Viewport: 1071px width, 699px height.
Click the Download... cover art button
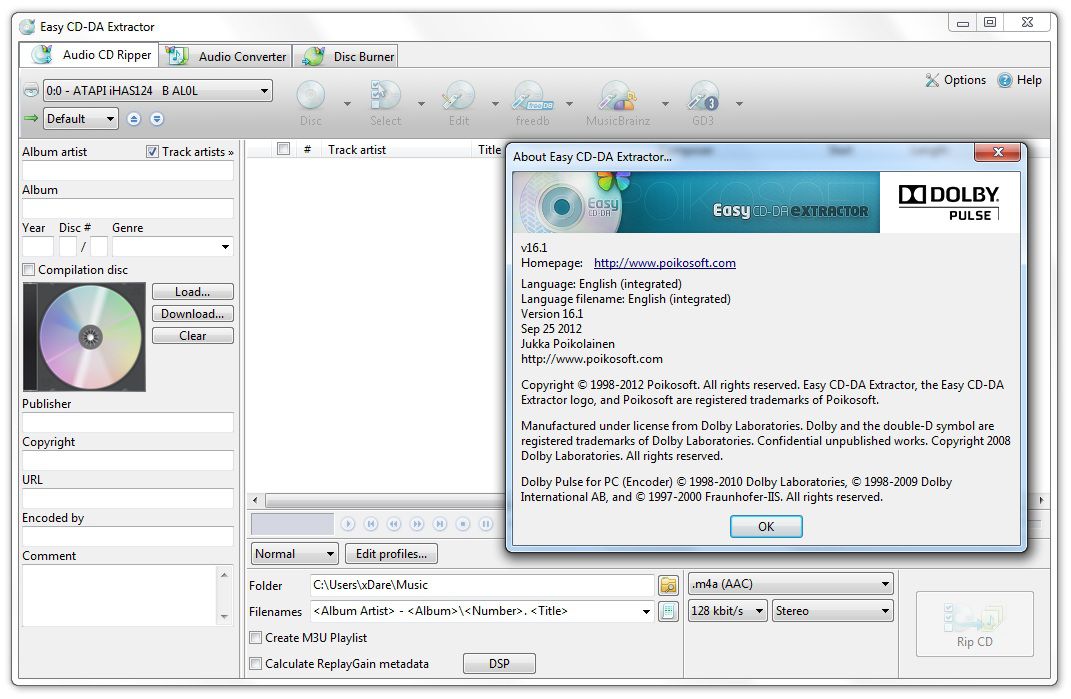pos(193,314)
